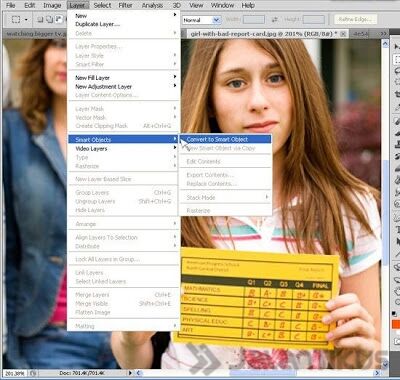Click Create Clipping Mask menu entry
400x380 pixels.
[124, 126]
